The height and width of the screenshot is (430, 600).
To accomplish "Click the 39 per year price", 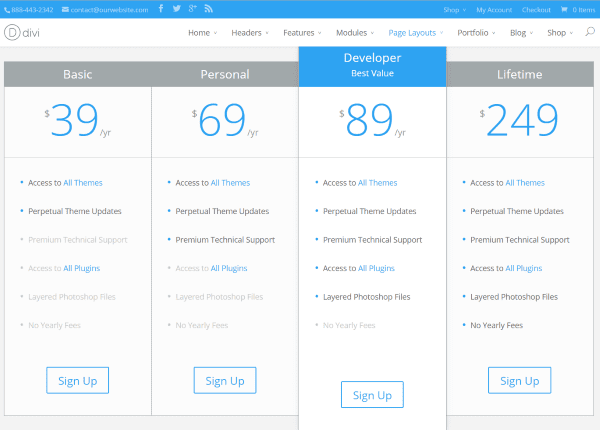I will pos(78,120).
